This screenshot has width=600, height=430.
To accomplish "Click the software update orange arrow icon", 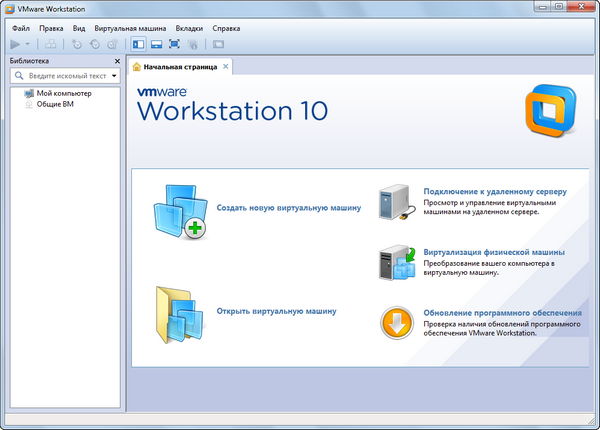I will [395, 323].
